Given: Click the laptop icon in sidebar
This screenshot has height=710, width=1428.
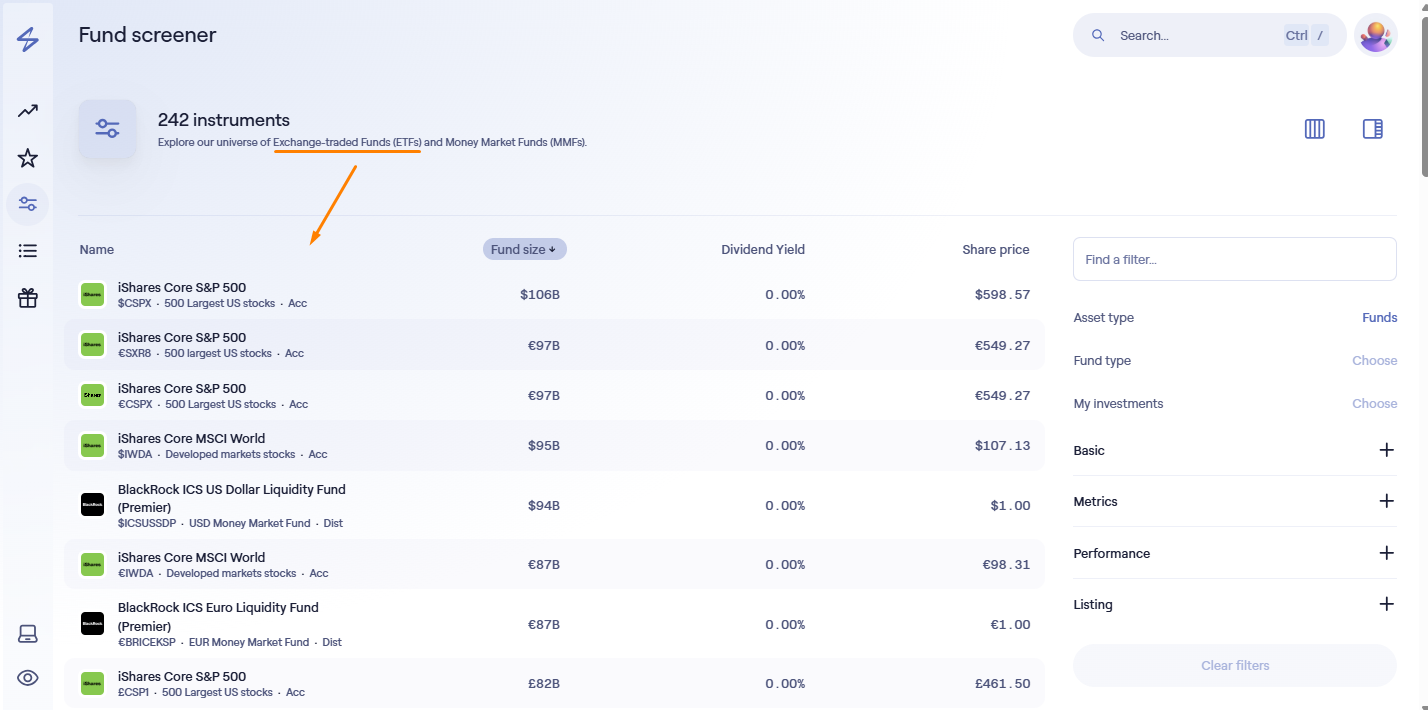Looking at the screenshot, I should tap(28, 634).
